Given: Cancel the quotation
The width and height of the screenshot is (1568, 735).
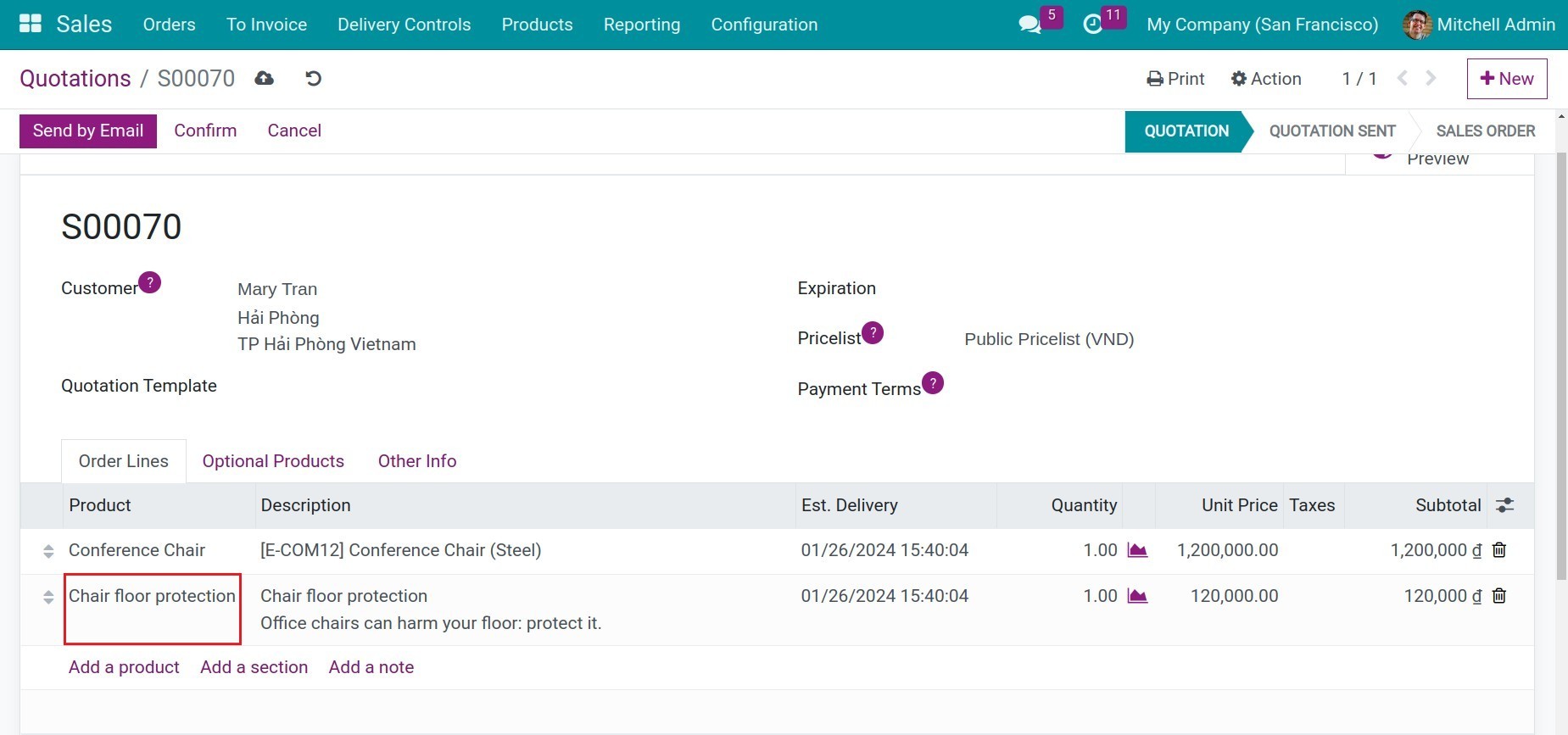Looking at the screenshot, I should (294, 131).
